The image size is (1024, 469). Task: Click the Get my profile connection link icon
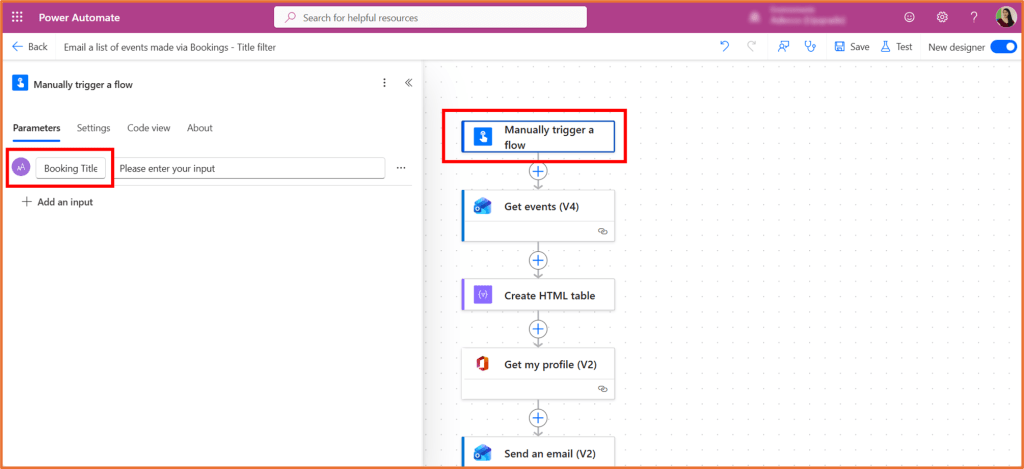click(603, 389)
